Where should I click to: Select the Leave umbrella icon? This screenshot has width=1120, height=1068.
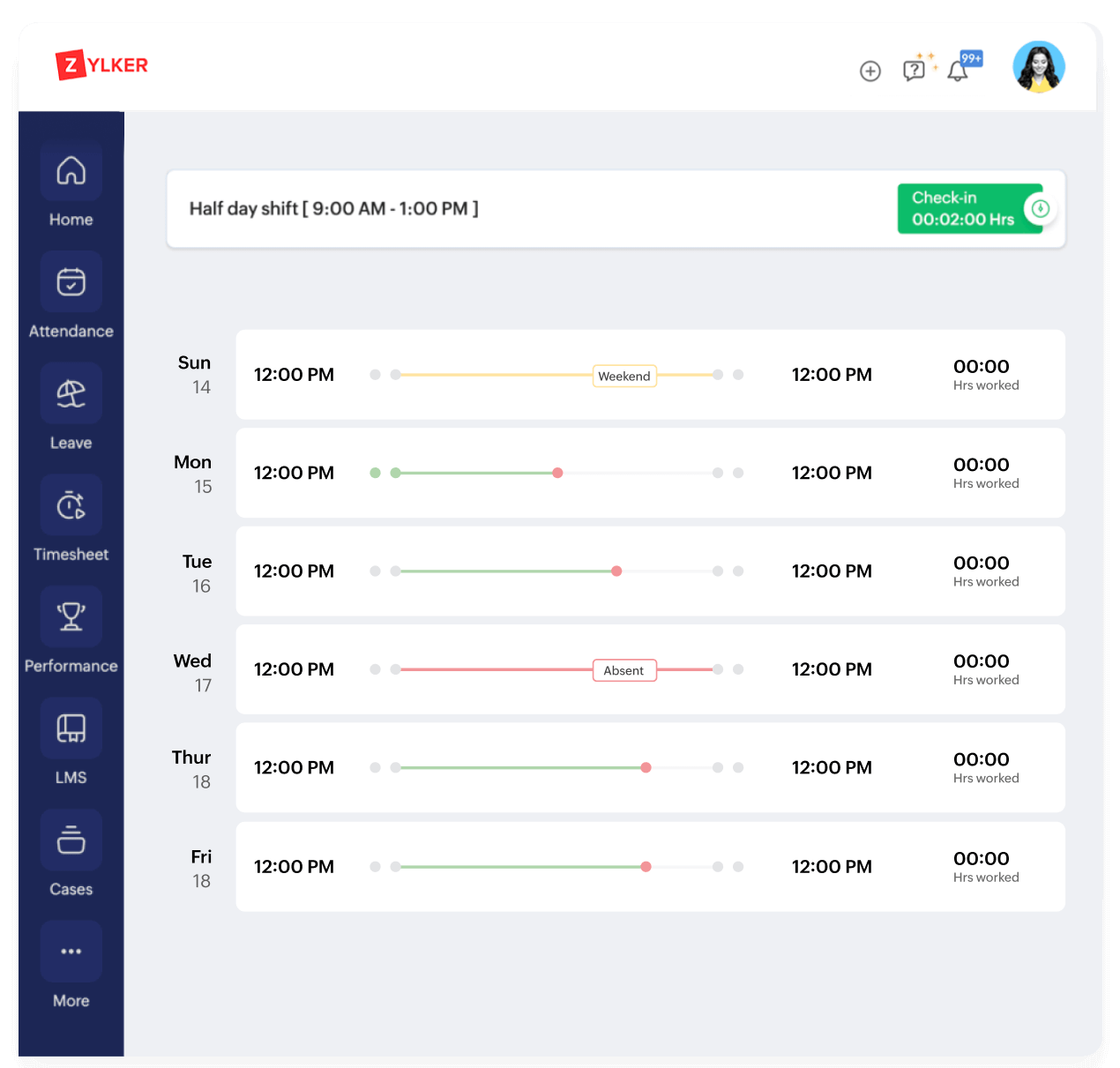coord(71,393)
